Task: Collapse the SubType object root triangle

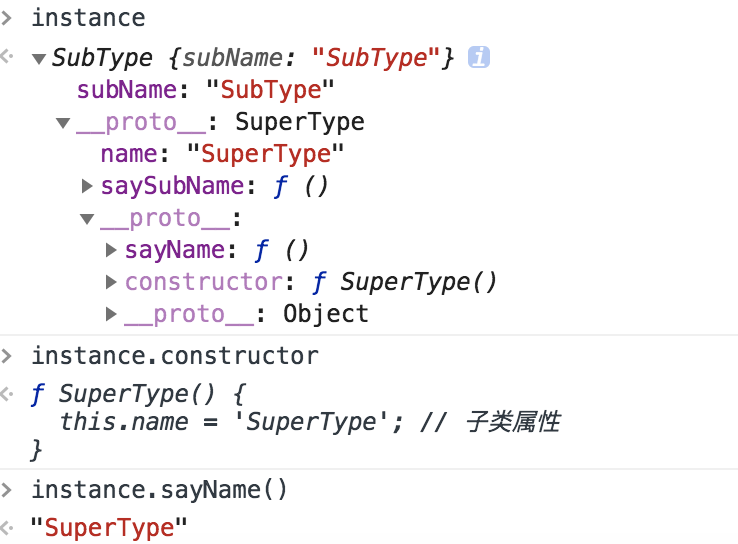Action: click(39, 59)
